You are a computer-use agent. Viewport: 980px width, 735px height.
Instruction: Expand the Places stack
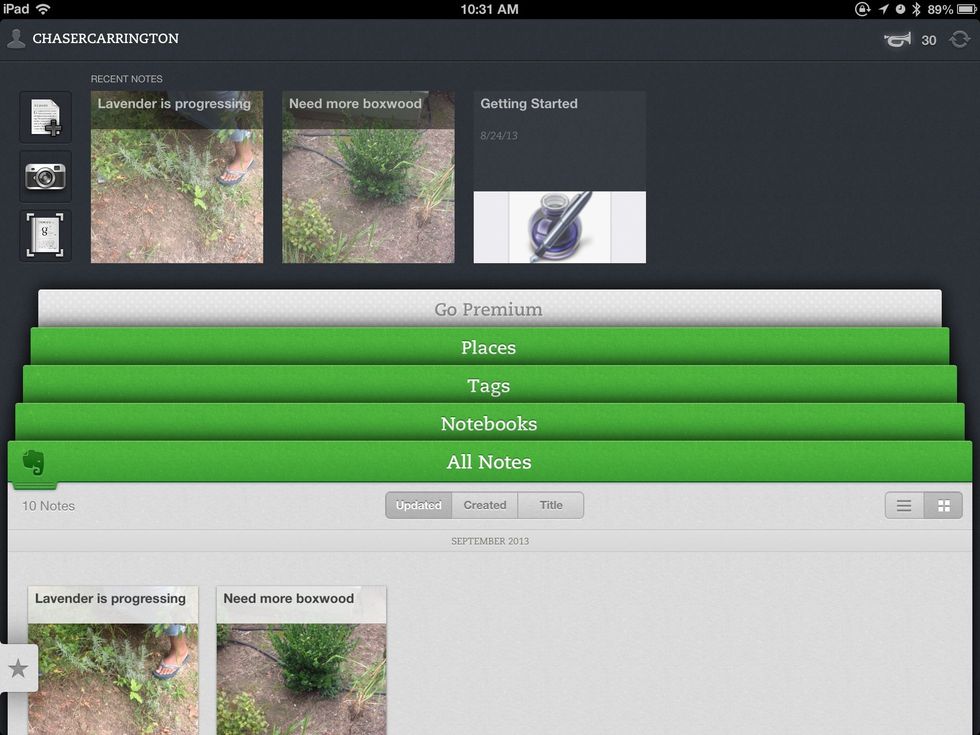pyautogui.click(x=489, y=347)
